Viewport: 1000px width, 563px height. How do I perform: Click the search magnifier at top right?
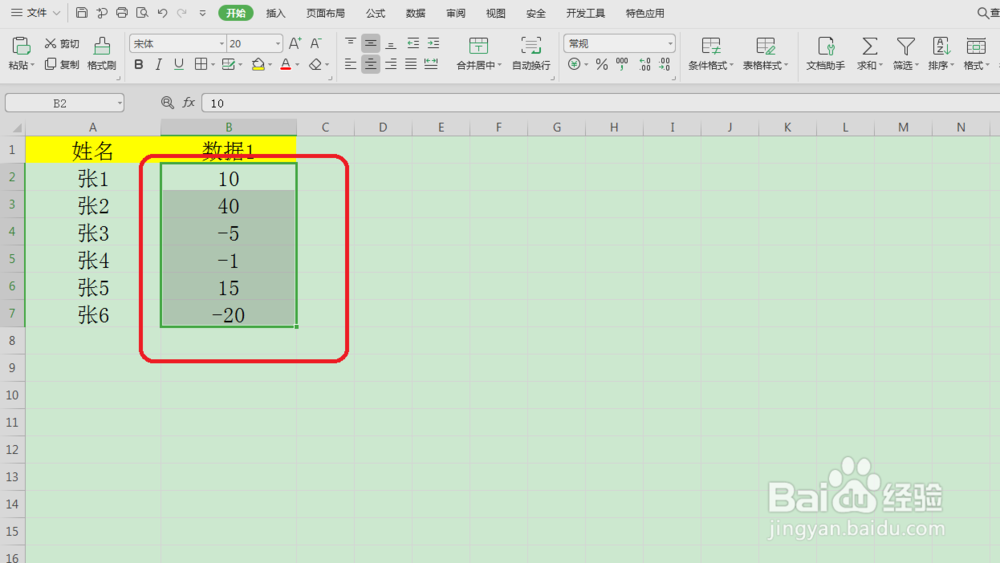pos(983,13)
